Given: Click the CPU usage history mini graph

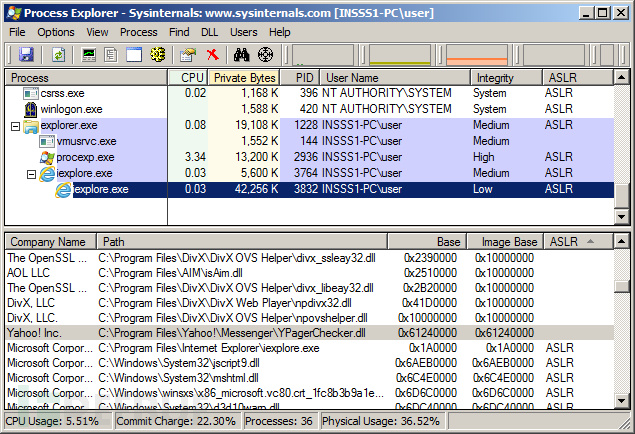Looking at the screenshot, I should pyautogui.click(x=323, y=55).
